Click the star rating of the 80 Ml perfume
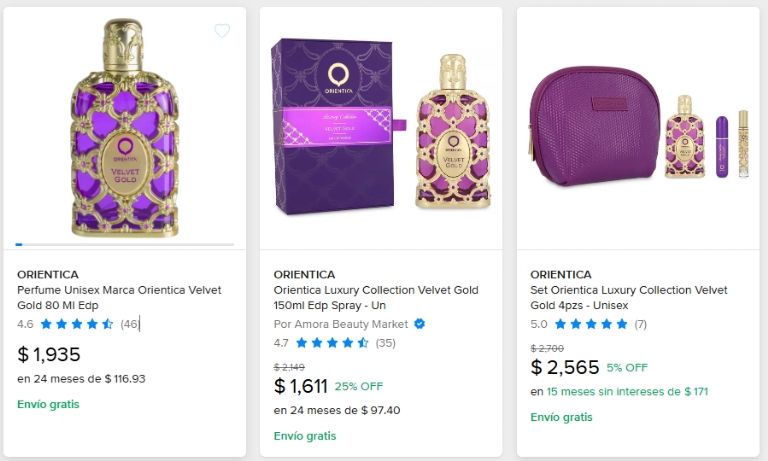 tap(77, 324)
